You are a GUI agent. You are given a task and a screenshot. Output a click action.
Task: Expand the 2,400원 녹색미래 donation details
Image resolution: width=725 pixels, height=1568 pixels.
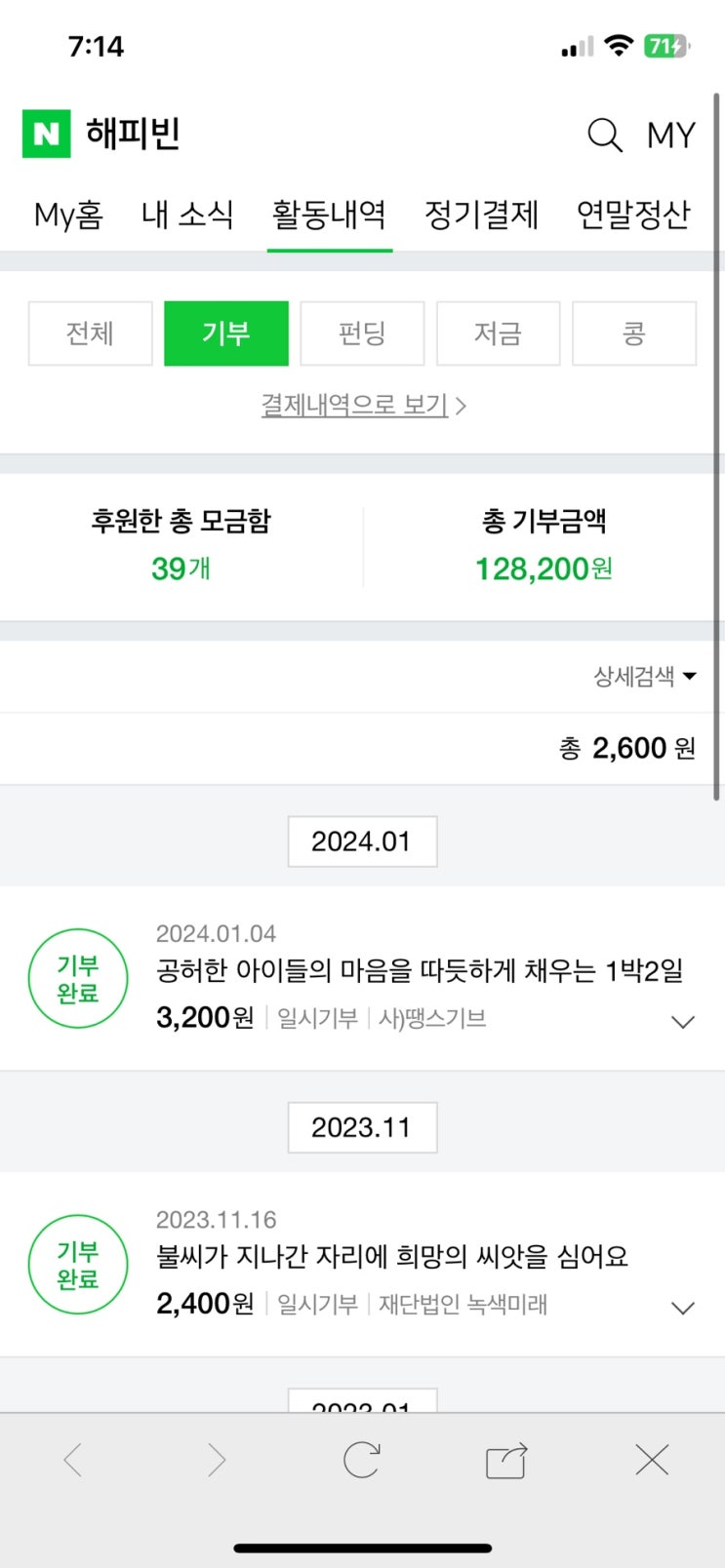[683, 1308]
